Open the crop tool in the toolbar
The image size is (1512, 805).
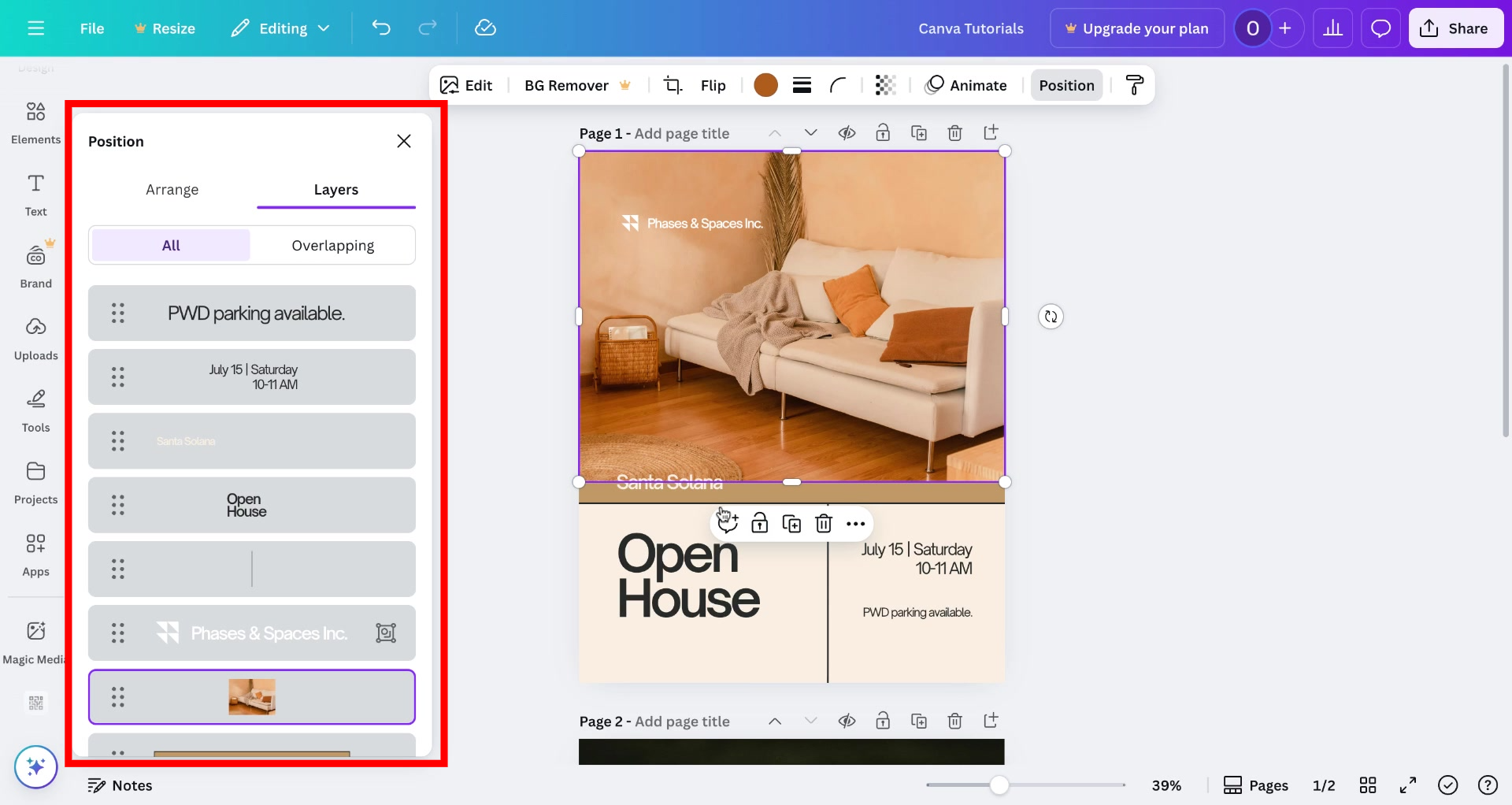coord(673,85)
